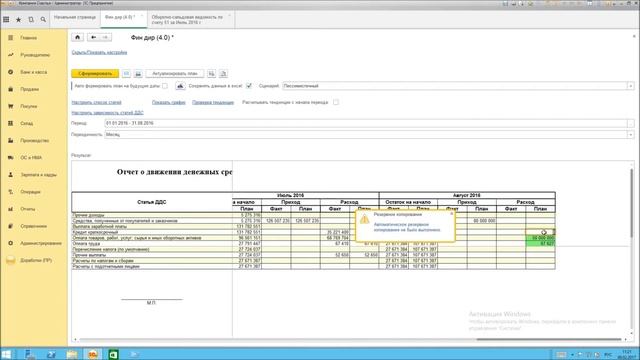Image resolution: width=640 pixels, height=360 pixels.
Task: Close the Оборотно-сальдовая ведомость tab
Action: click(229, 16)
